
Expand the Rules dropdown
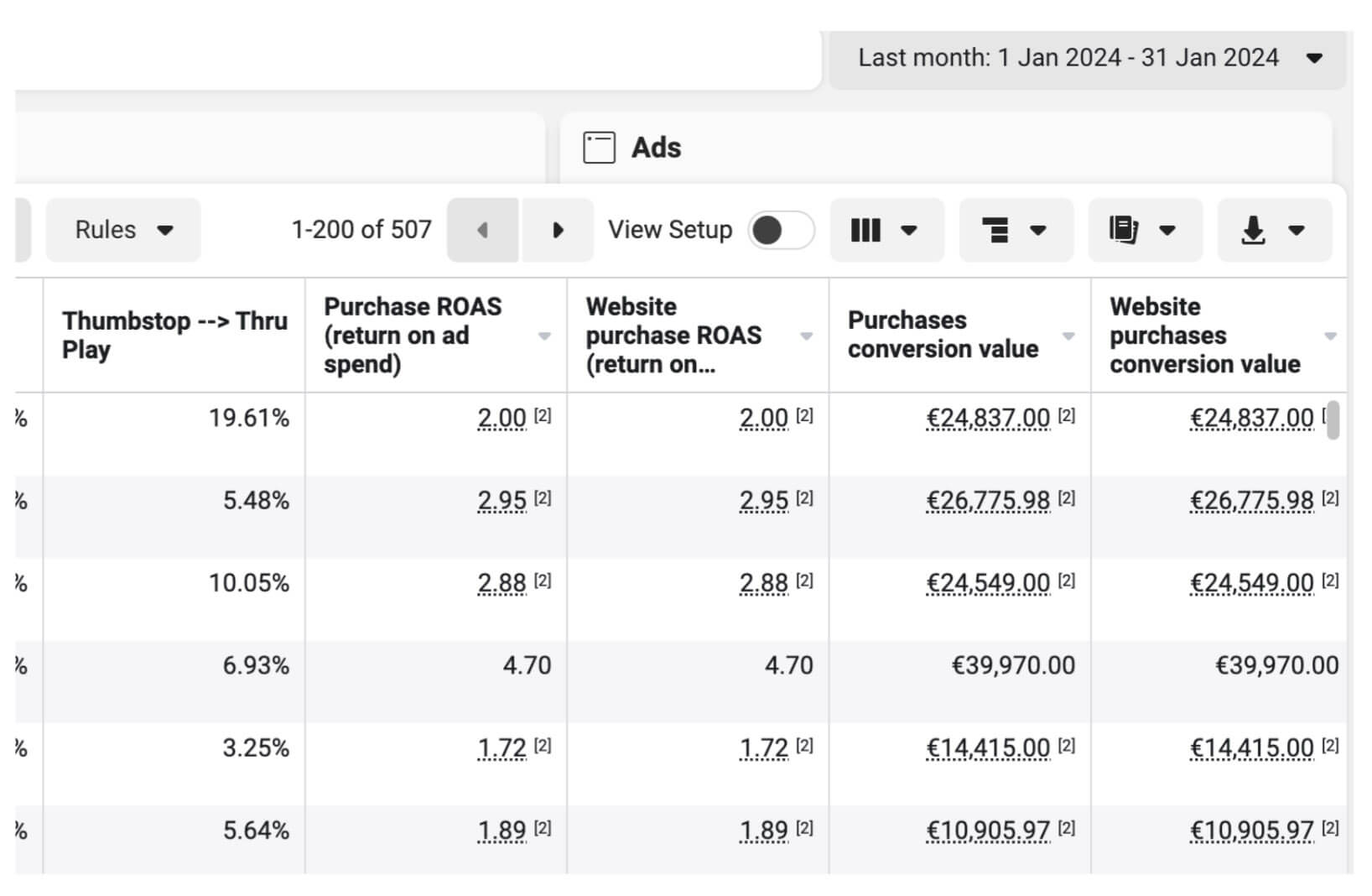click(123, 230)
